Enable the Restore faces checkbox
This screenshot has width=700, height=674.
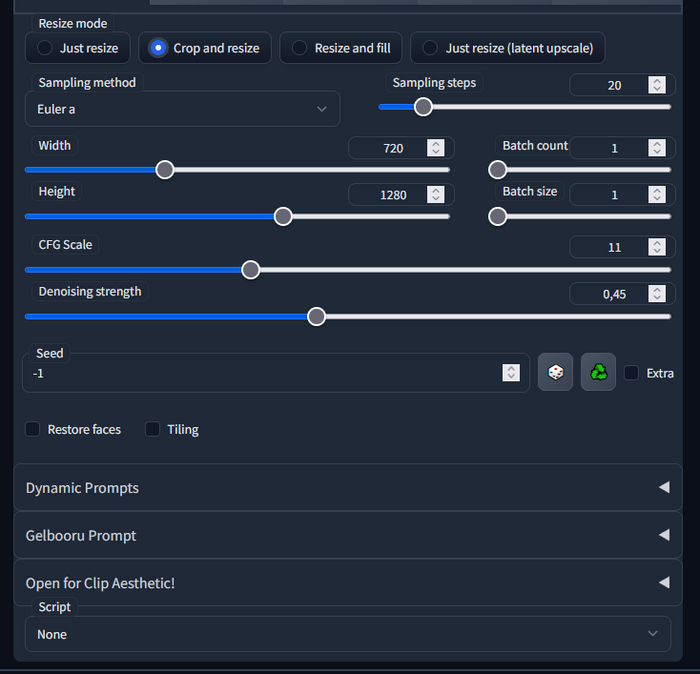coord(33,429)
